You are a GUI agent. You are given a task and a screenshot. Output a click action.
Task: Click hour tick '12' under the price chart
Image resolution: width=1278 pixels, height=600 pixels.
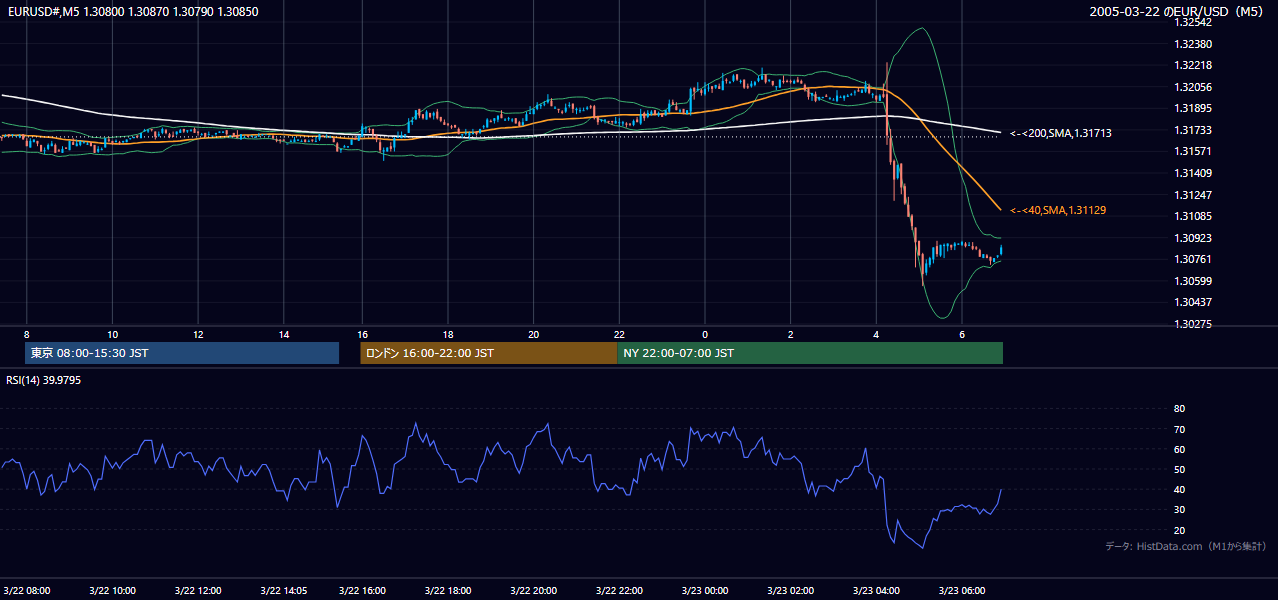coord(198,334)
